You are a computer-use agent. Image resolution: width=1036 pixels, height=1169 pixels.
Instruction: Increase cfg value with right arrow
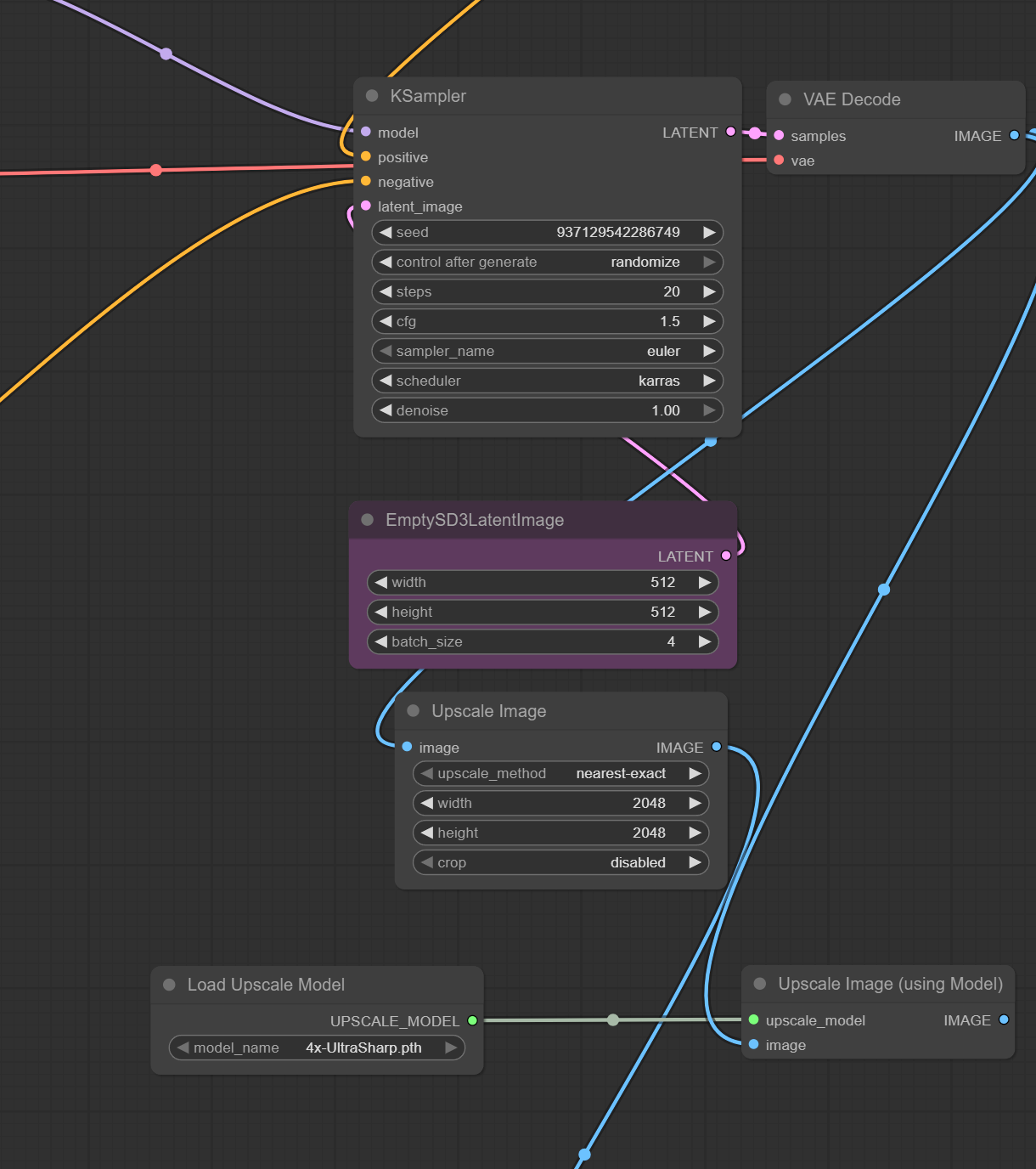pyautogui.click(x=709, y=321)
